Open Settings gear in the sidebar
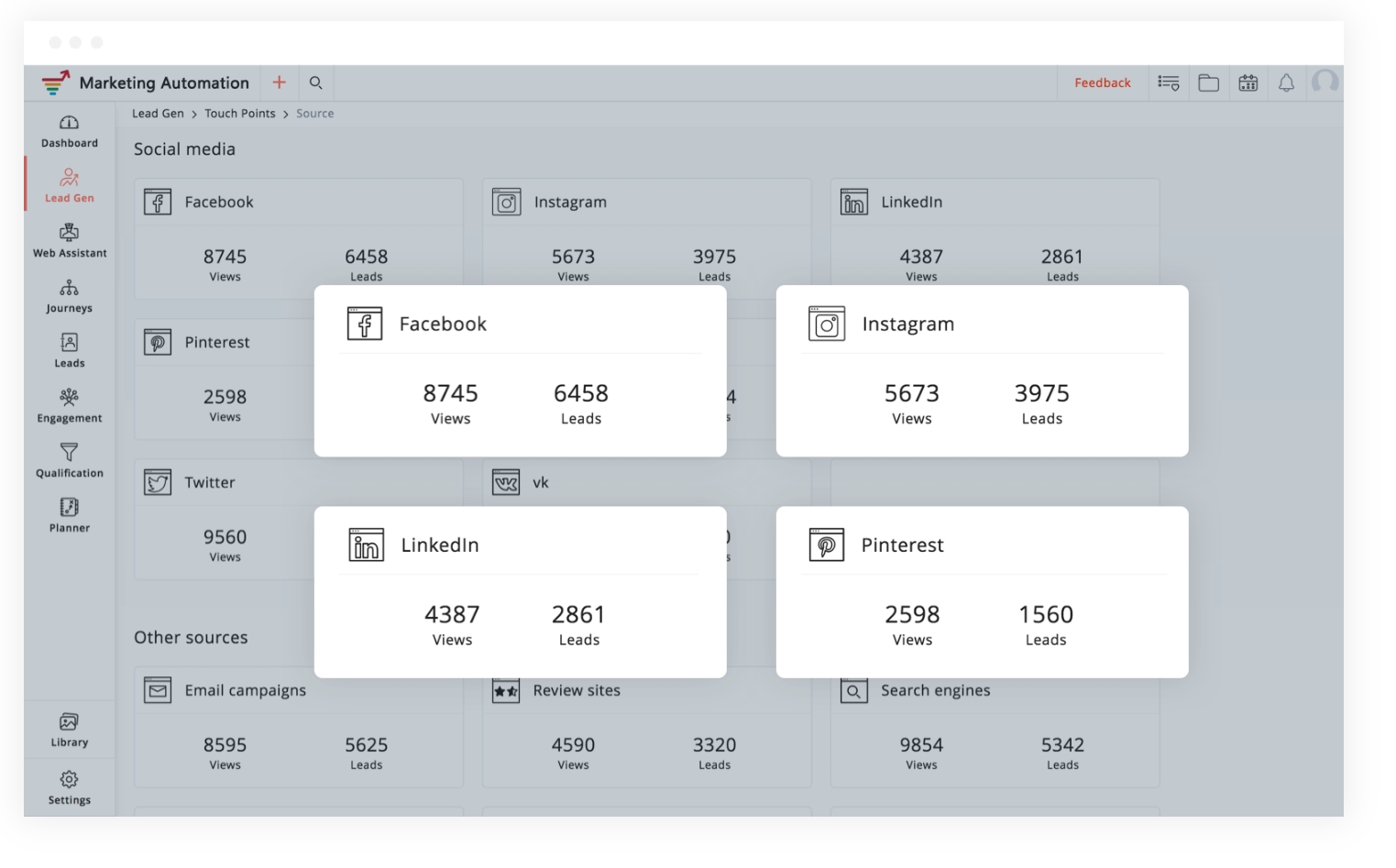 point(69,787)
